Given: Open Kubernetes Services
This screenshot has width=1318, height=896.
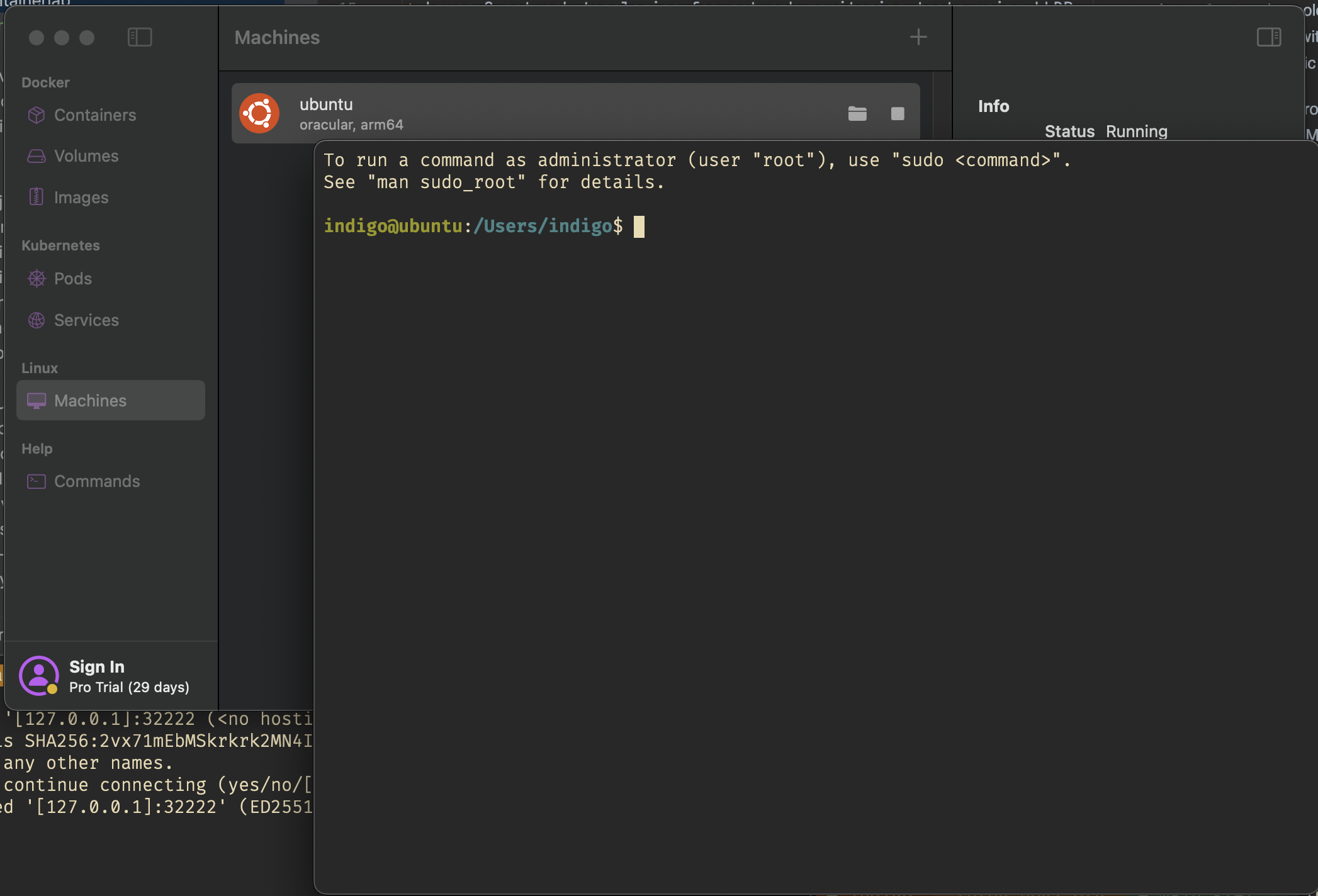Looking at the screenshot, I should (x=86, y=320).
